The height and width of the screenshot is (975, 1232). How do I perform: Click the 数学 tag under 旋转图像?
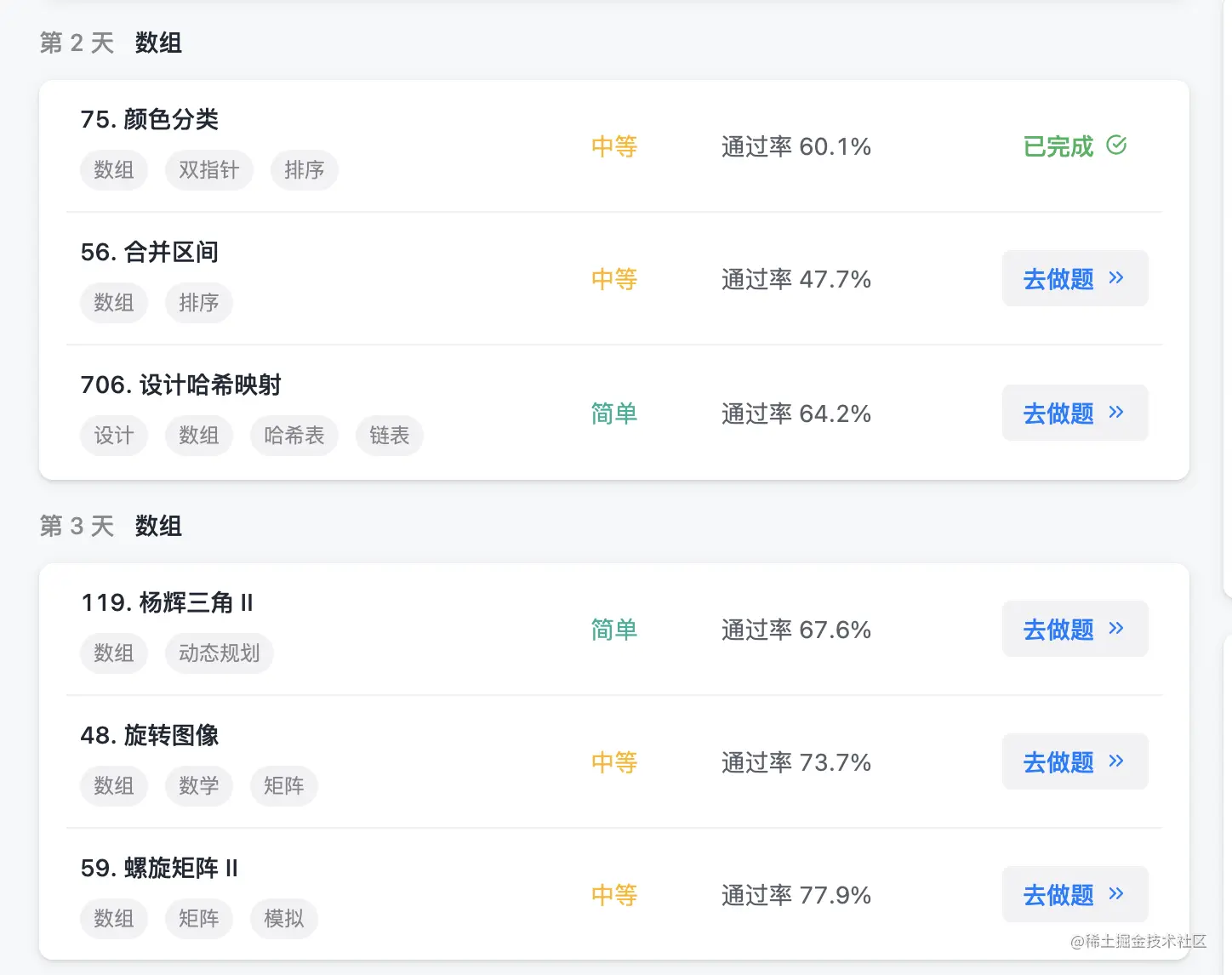click(x=198, y=786)
